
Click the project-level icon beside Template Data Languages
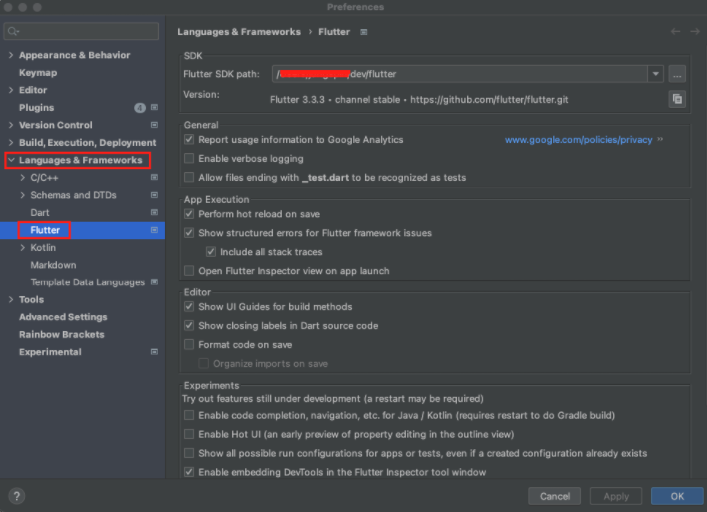click(154, 282)
